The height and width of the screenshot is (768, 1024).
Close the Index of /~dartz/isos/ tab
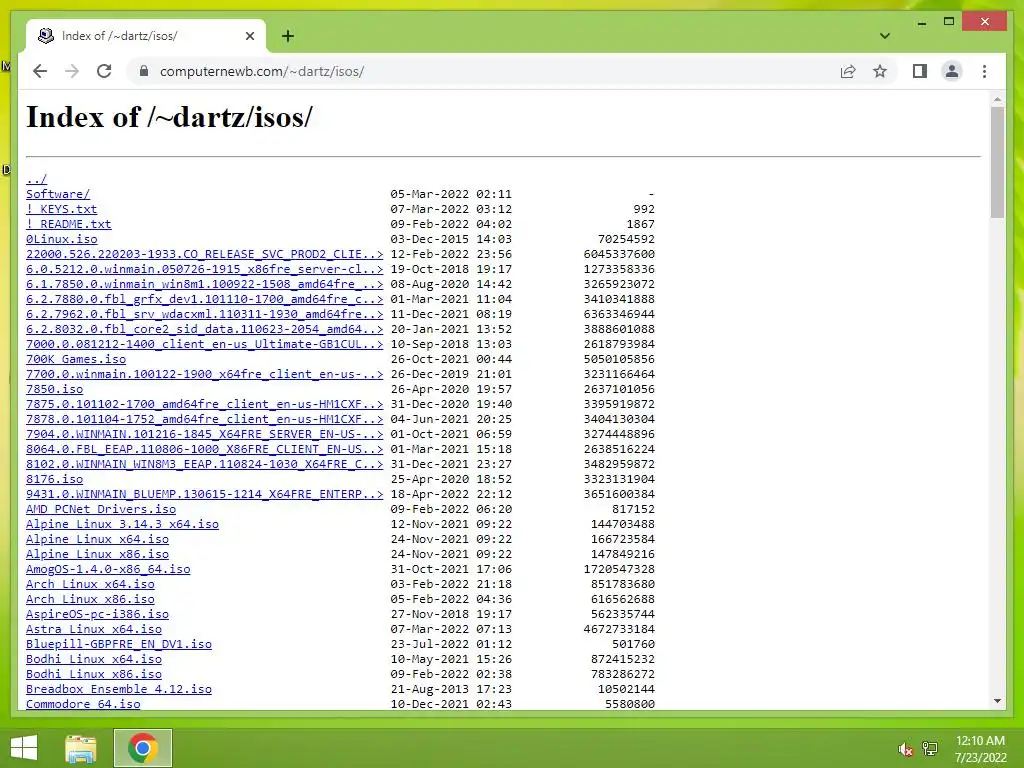pos(249,36)
